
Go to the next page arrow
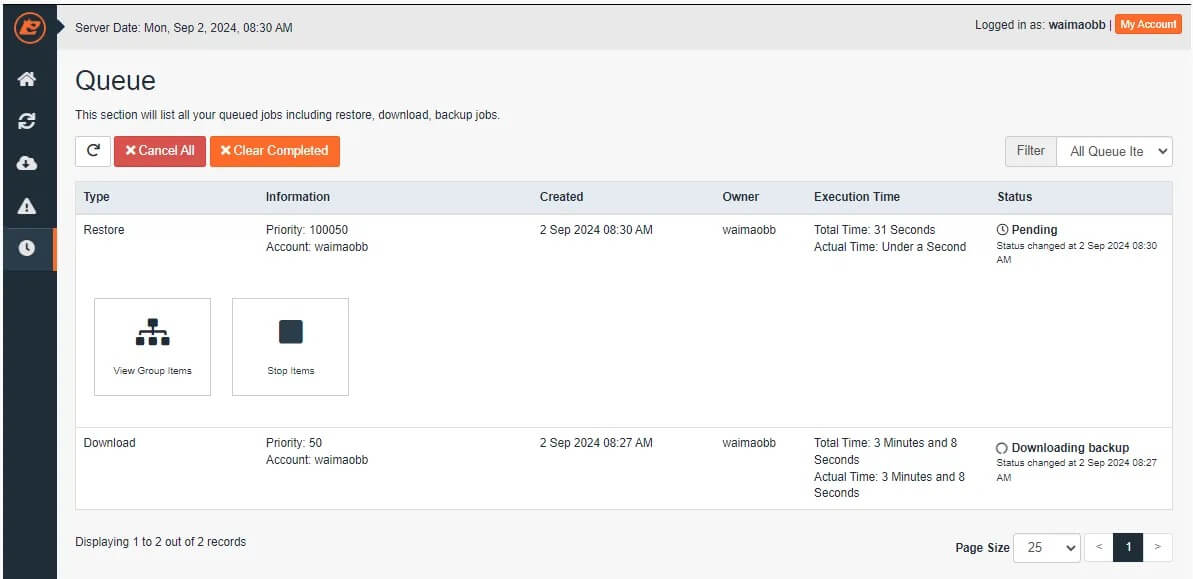1157,547
